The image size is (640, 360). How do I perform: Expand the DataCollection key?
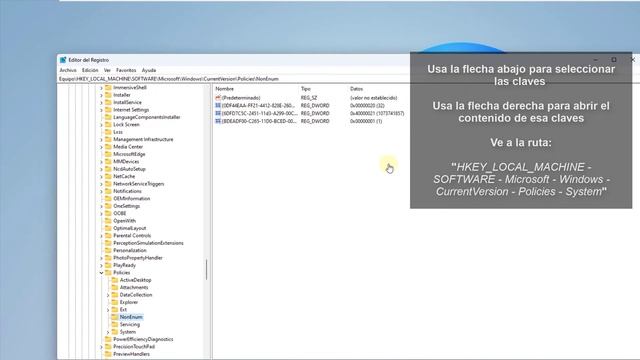(x=108, y=295)
